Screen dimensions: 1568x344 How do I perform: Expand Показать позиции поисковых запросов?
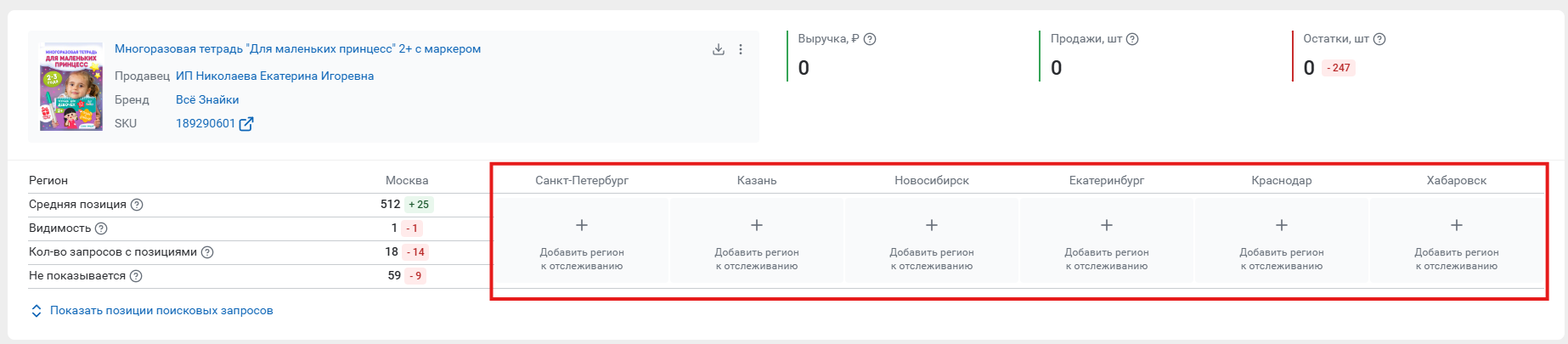(152, 311)
